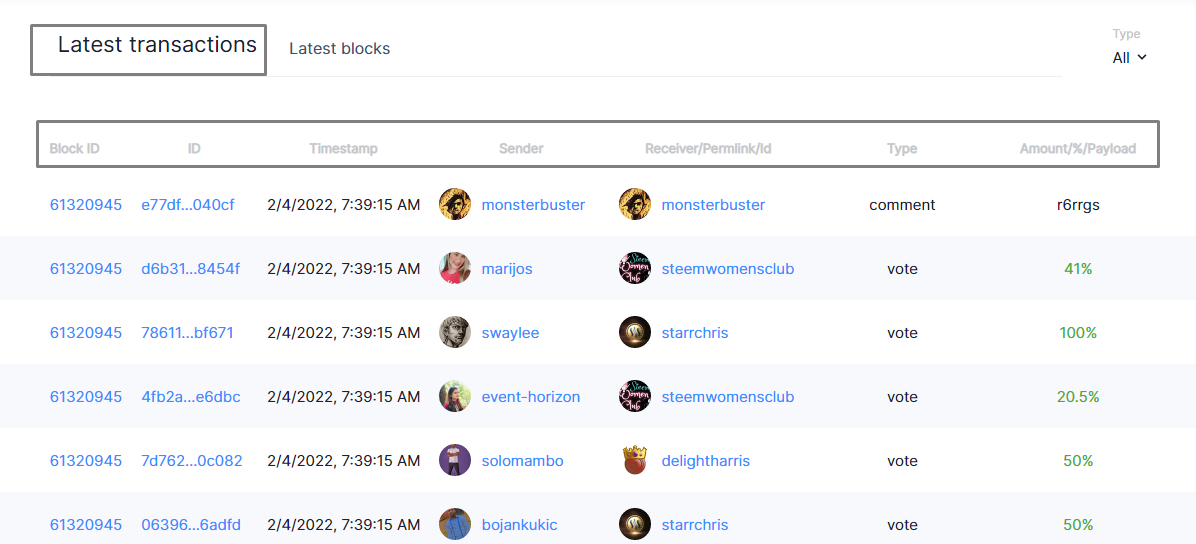Open transaction 06396...6adfd
This screenshot has width=1196, height=544.
pyautogui.click(x=191, y=525)
